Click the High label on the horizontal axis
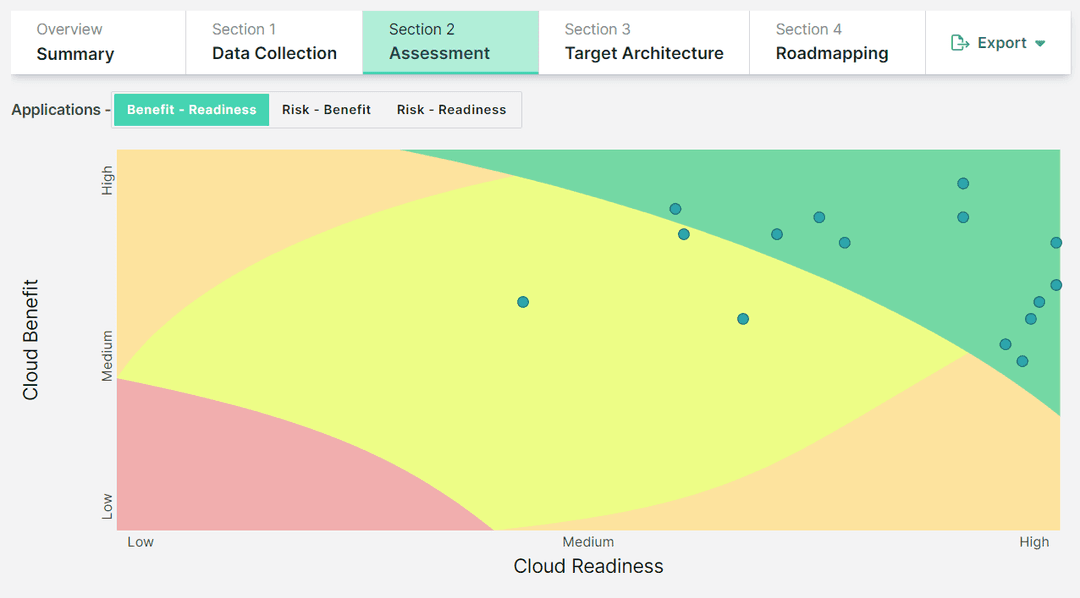This screenshot has height=598, width=1080. pyautogui.click(x=1034, y=542)
